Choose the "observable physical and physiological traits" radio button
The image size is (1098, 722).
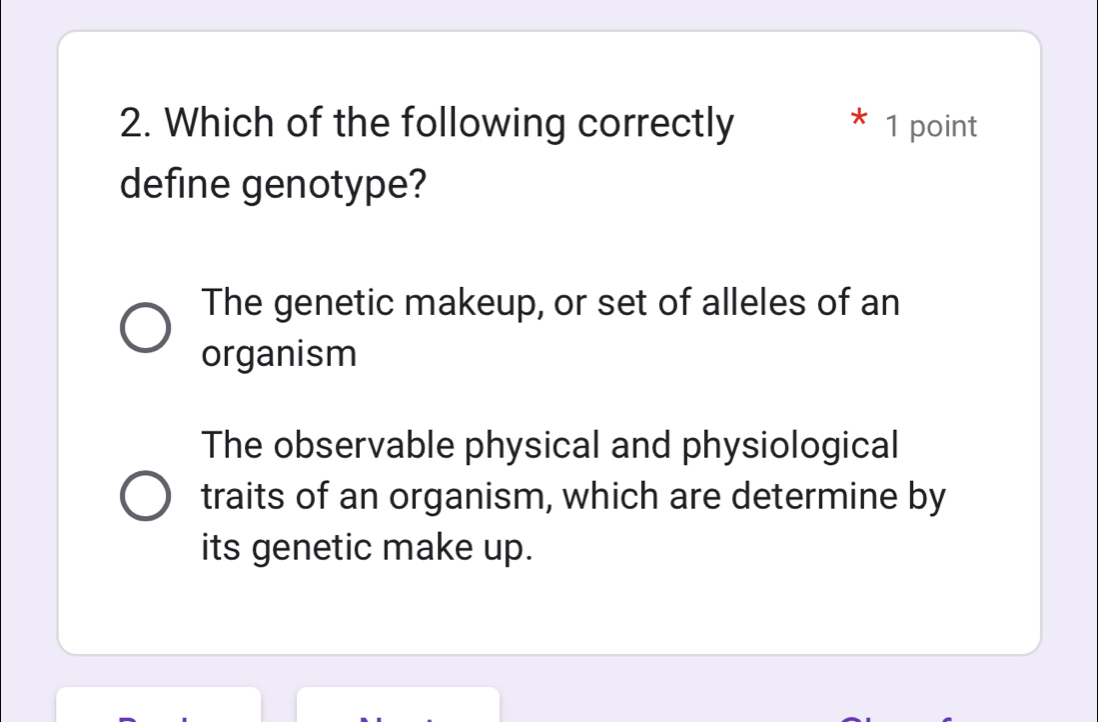[x=145, y=496]
